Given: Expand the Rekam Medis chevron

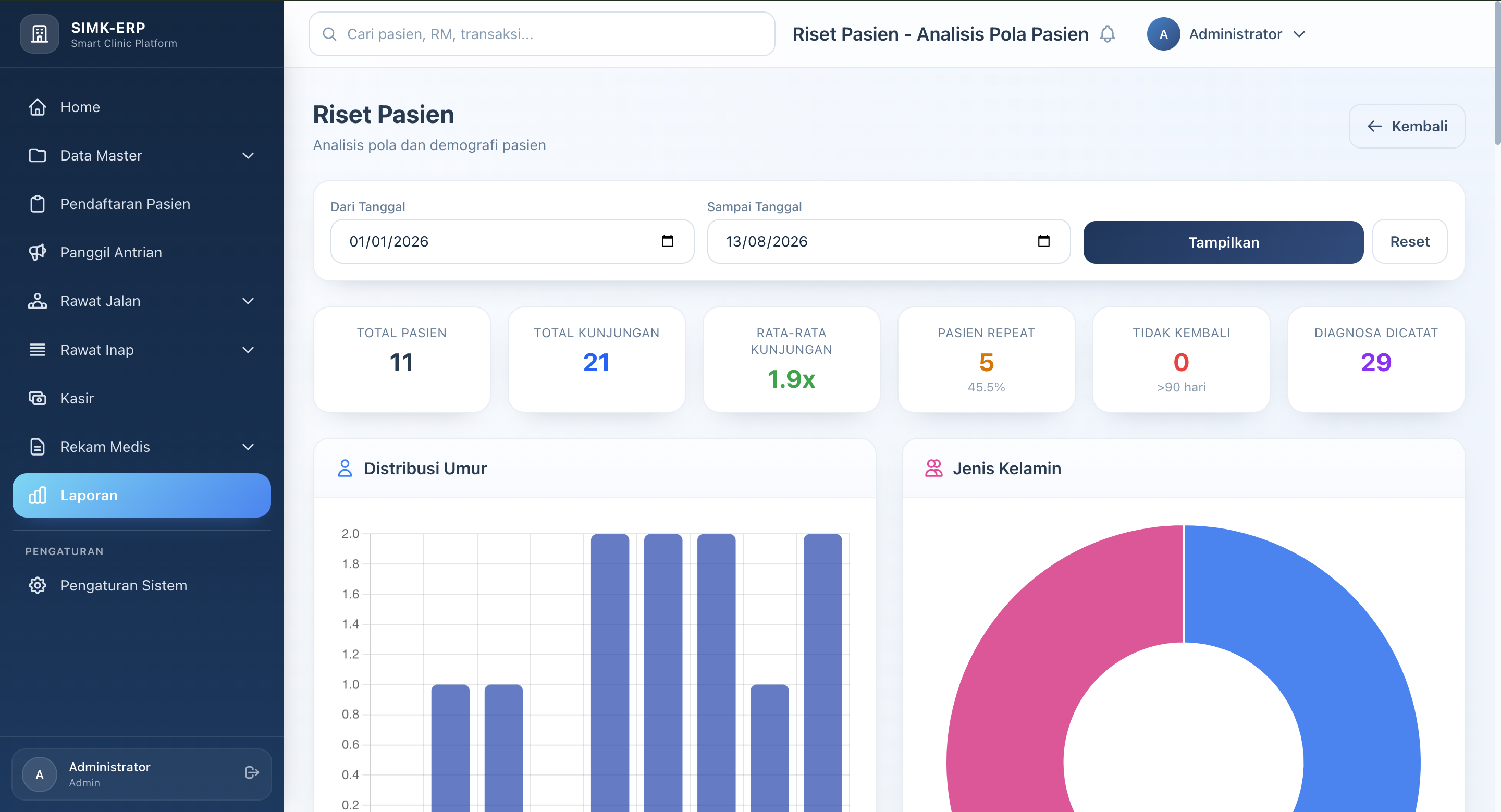Looking at the screenshot, I should pos(248,447).
